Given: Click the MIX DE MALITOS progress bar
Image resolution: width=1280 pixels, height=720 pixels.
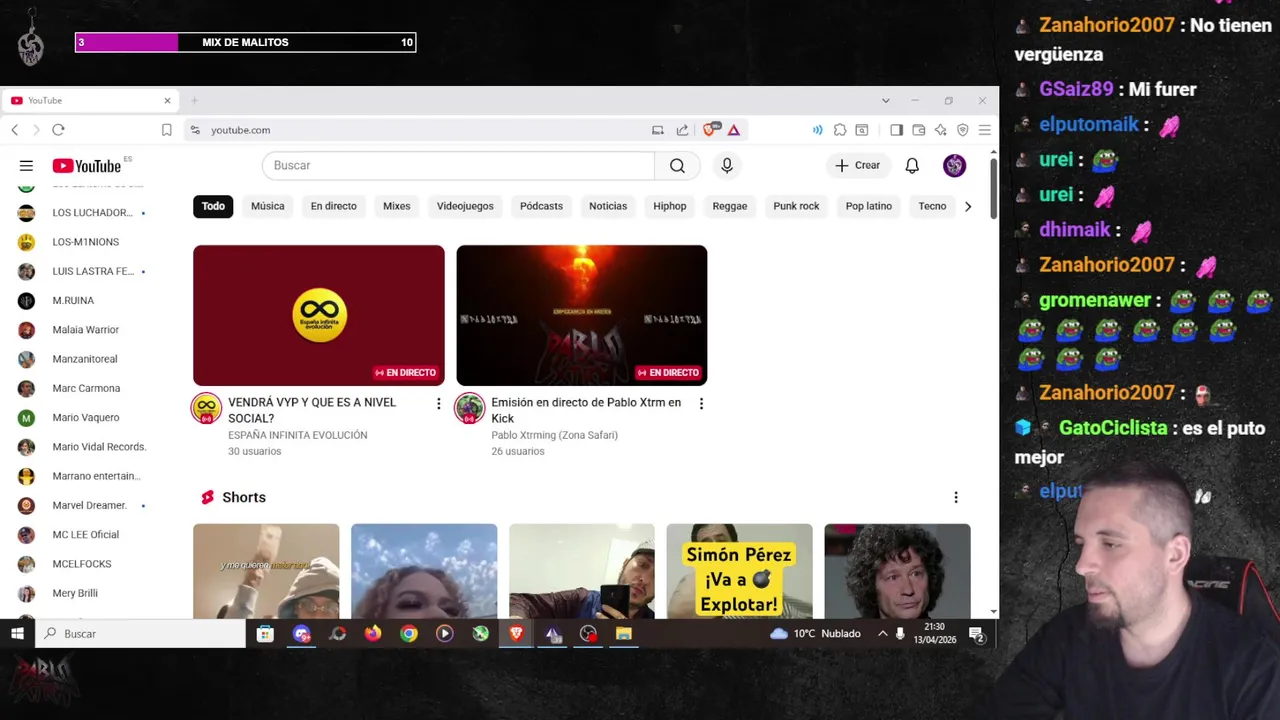Looking at the screenshot, I should pyautogui.click(x=245, y=42).
